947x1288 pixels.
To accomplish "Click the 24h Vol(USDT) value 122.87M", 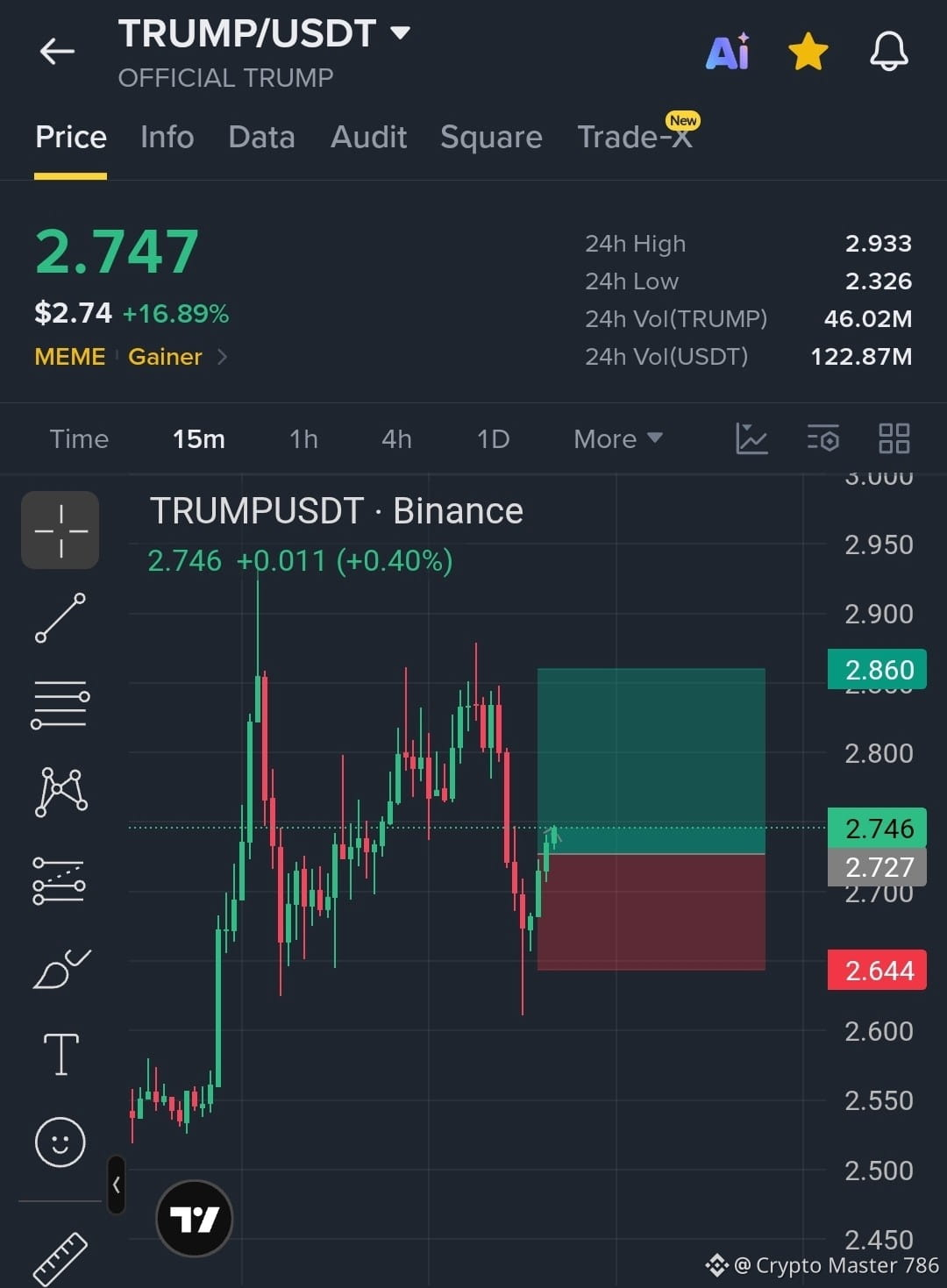I will point(861,357).
